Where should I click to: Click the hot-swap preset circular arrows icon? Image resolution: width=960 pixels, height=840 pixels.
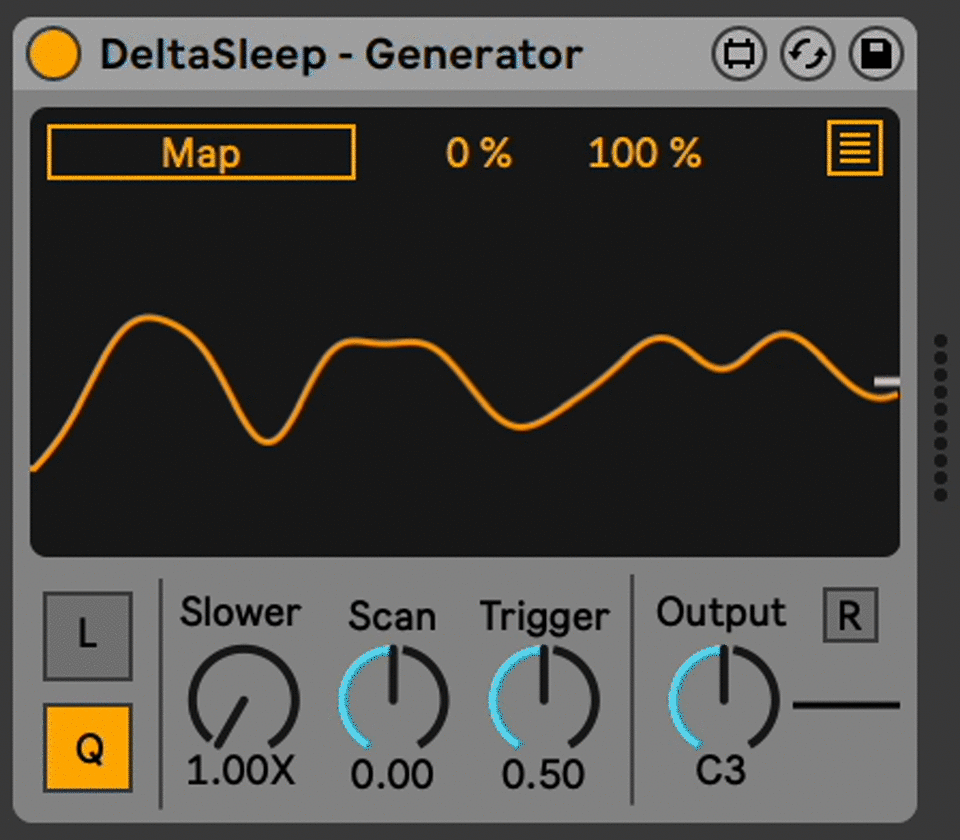[x=807, y=55]
